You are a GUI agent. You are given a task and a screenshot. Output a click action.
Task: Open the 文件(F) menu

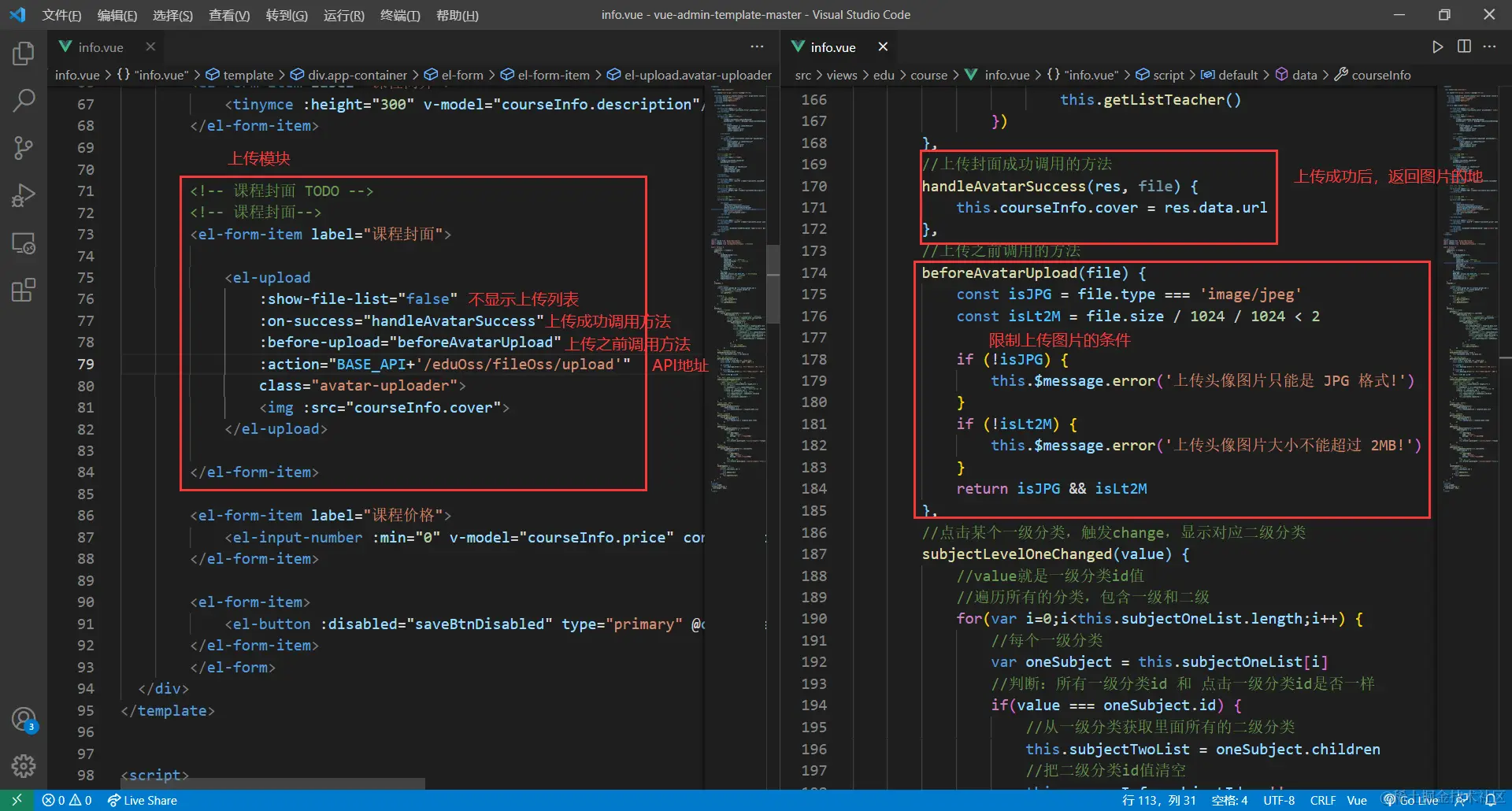pyautogui.click(x=61, y=15)
